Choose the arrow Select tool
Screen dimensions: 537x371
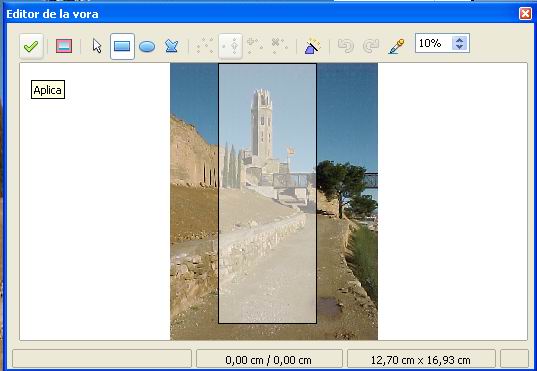tap(97, 46)
